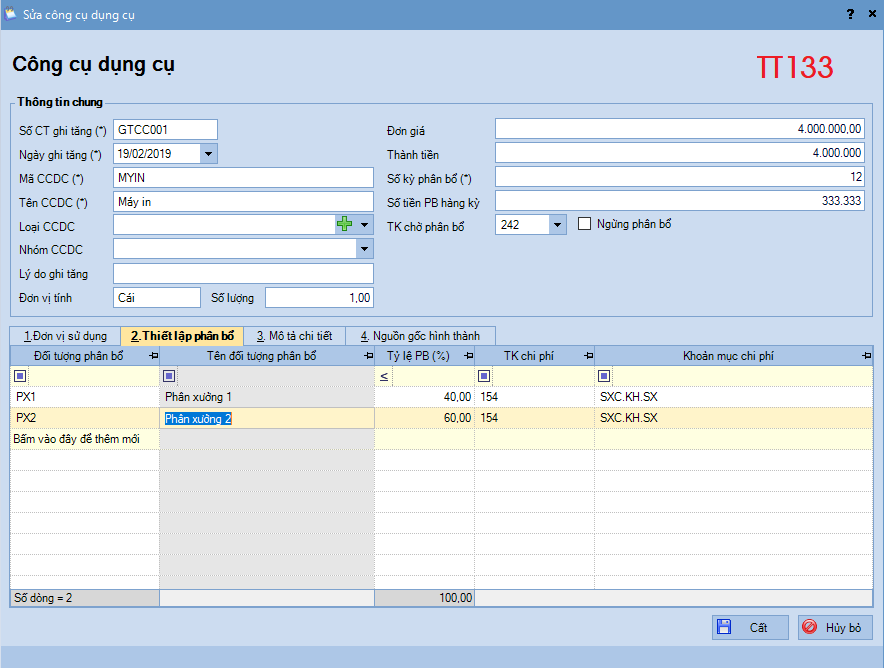Click the help question mark in title bar
The image size is (884, 668).
850,15
